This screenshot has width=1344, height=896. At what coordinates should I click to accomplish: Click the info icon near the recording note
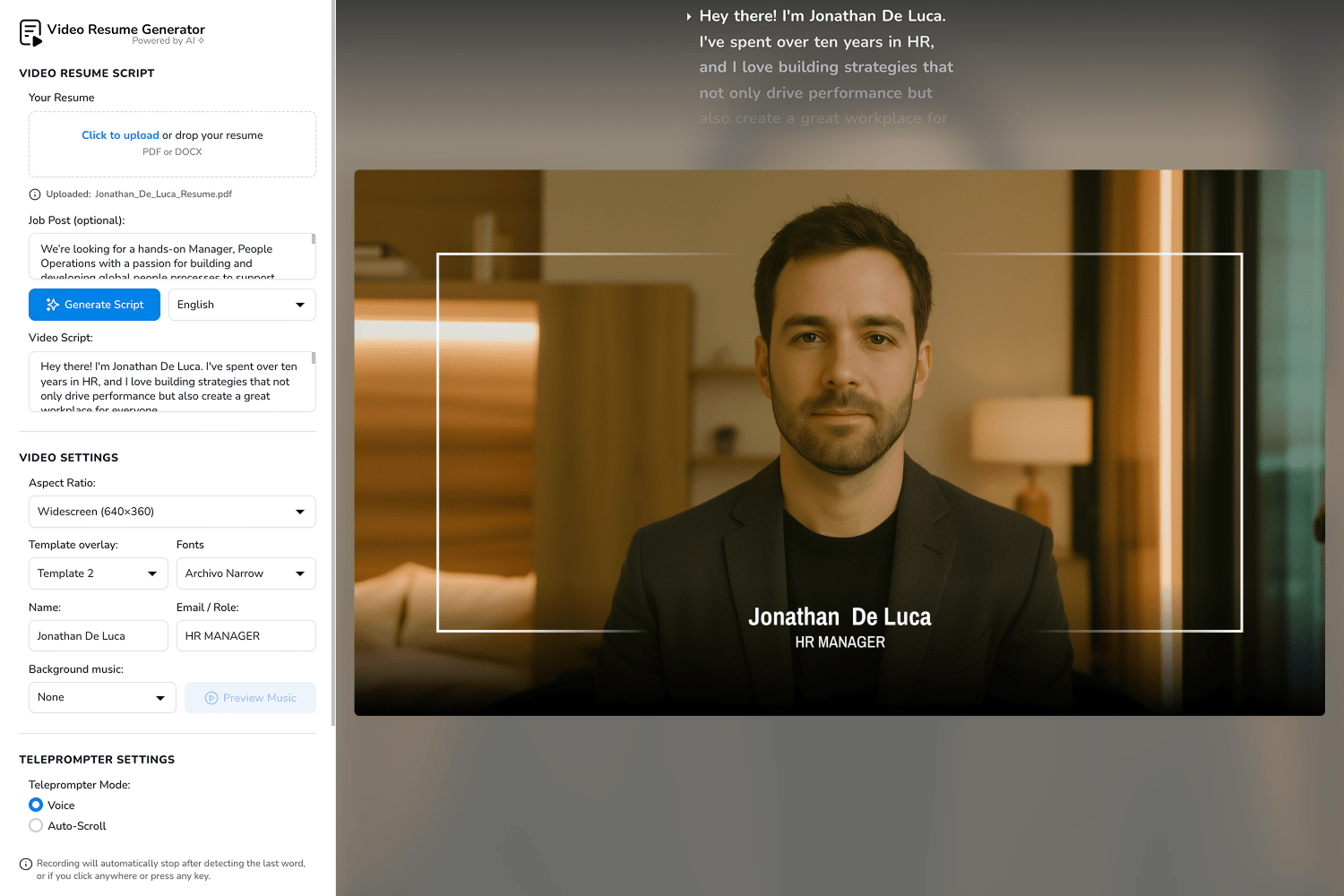pos(27,865)
